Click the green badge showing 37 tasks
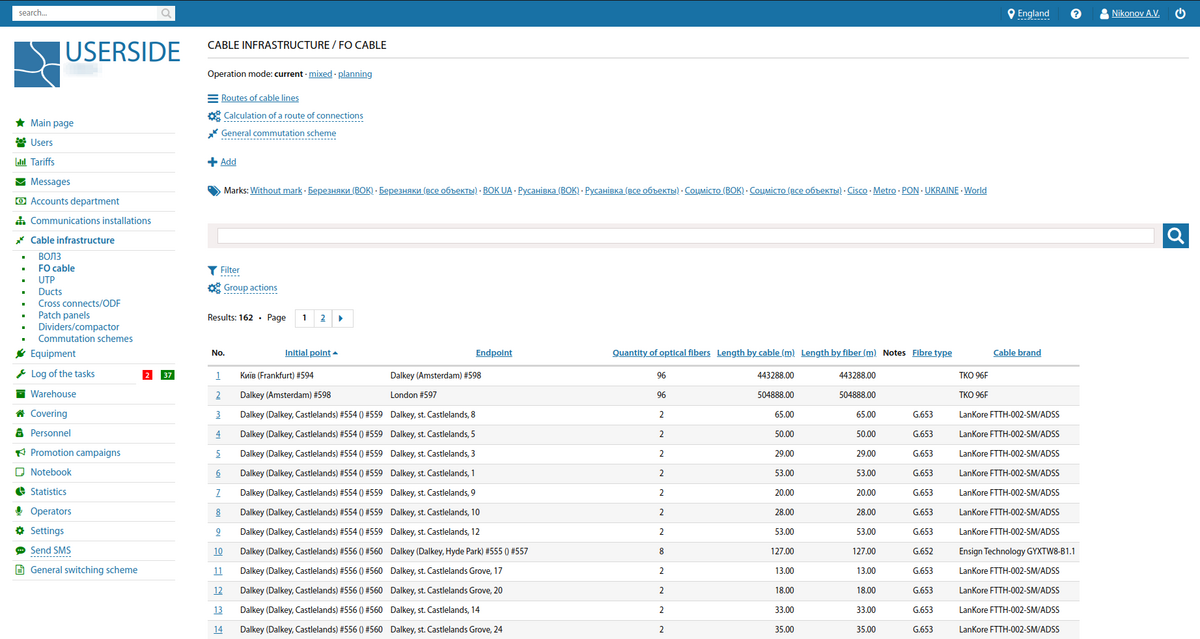The image size is (1200, 639). point(167,375)
